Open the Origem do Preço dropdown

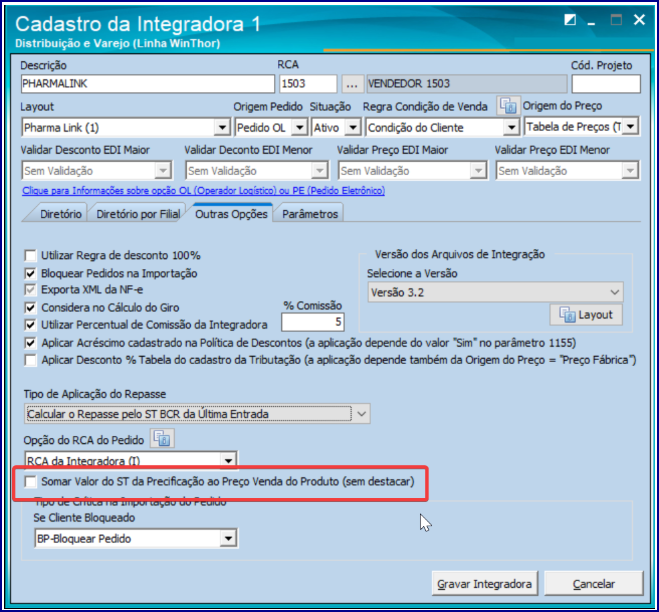coord(631,127)
